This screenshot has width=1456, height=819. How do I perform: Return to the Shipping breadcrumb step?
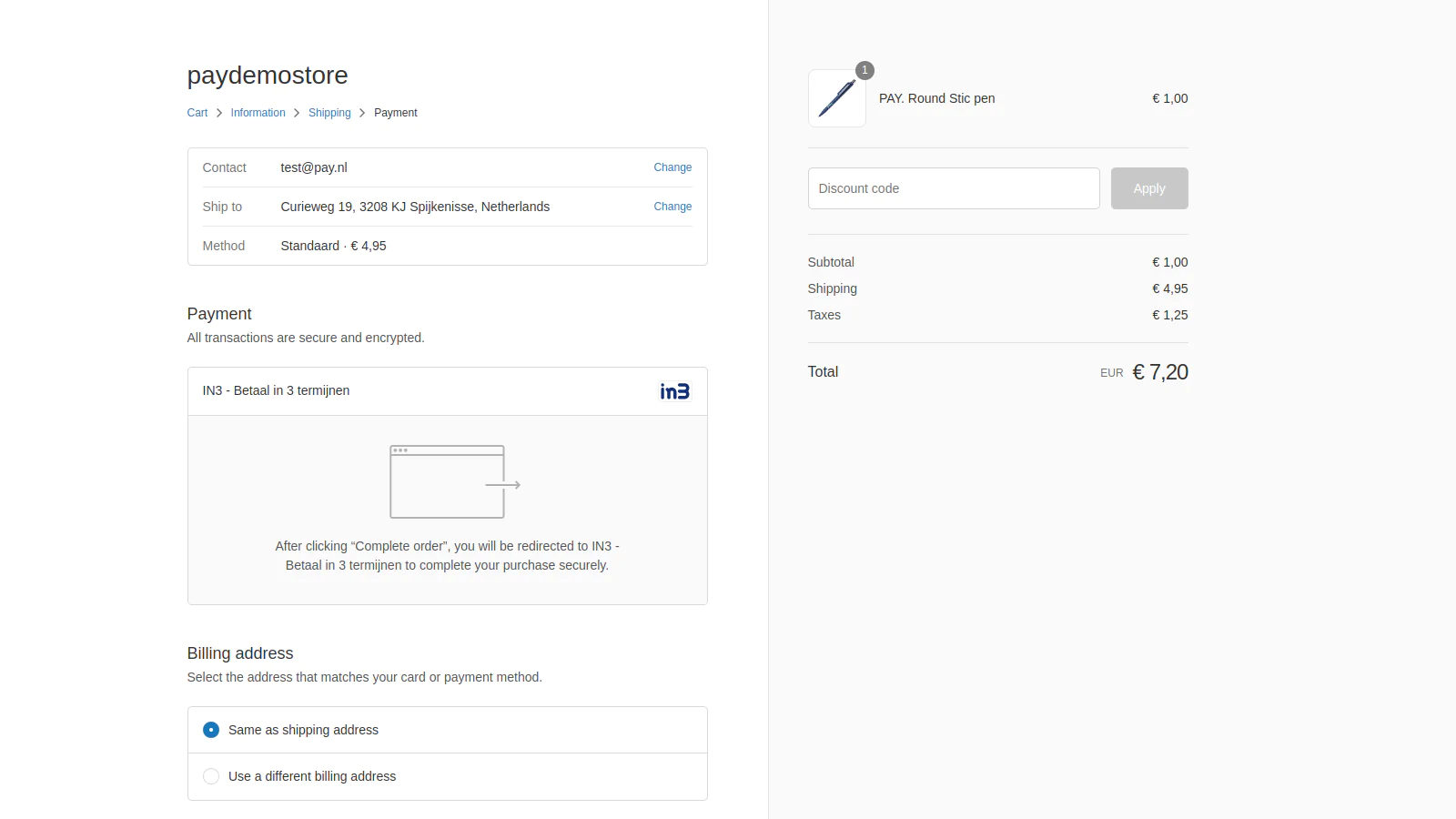(x=329, y=113)
